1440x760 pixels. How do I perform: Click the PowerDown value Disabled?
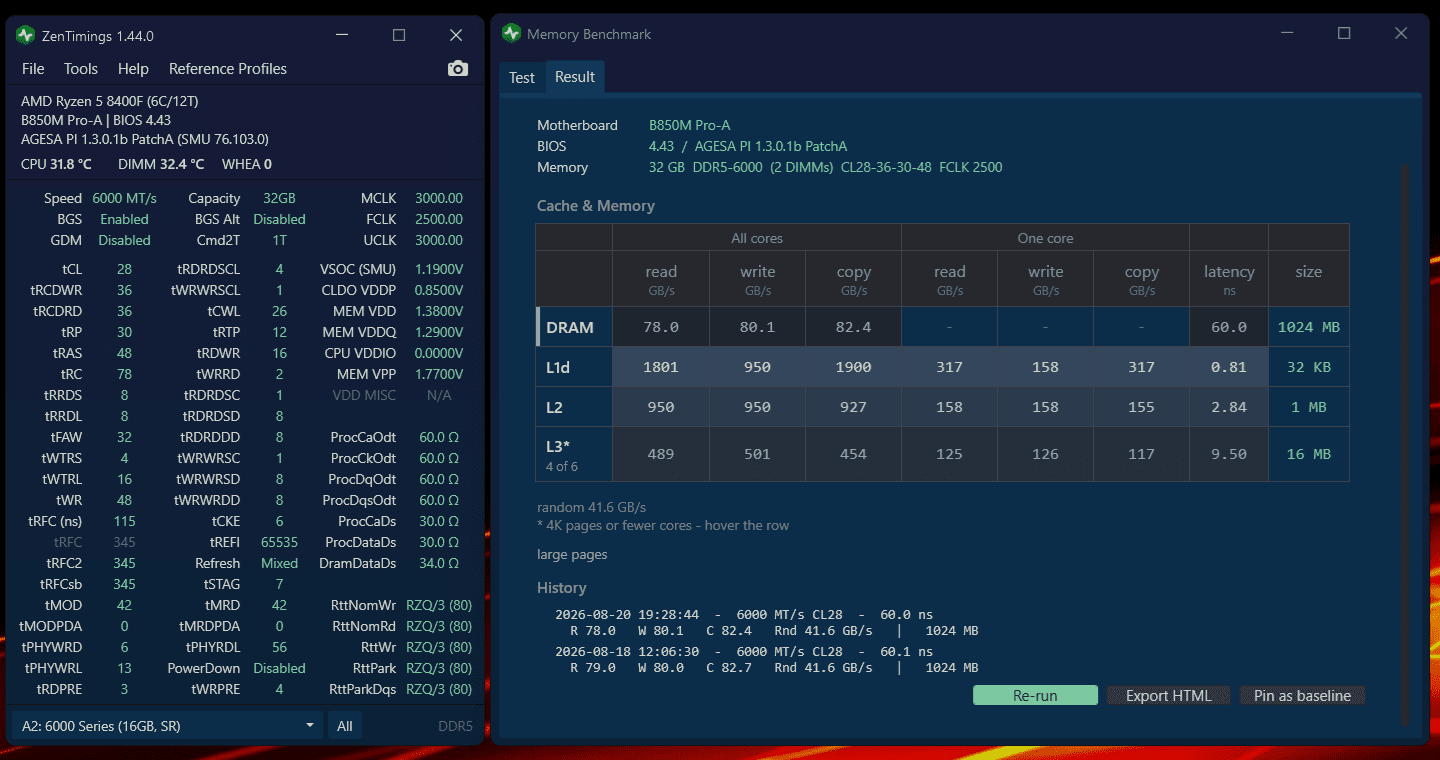point(279,668)
